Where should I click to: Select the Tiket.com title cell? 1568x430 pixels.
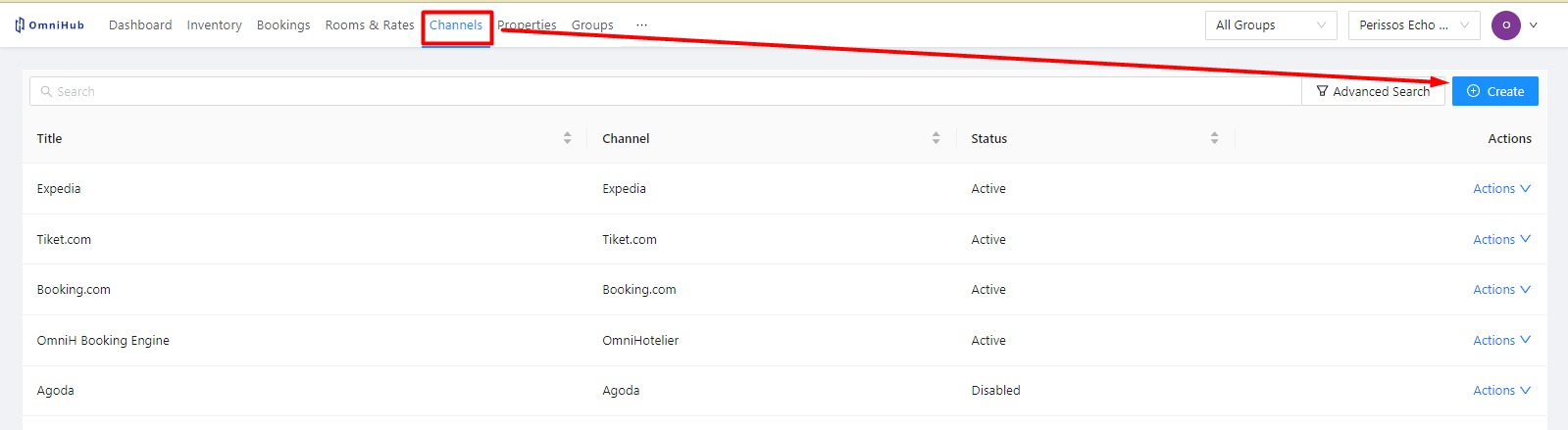64,240
